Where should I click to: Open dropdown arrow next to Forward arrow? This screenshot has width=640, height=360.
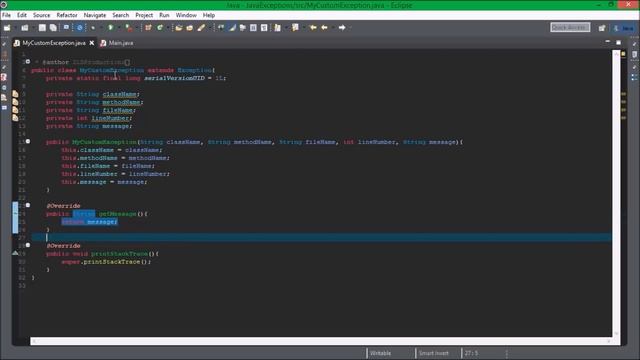350,28
